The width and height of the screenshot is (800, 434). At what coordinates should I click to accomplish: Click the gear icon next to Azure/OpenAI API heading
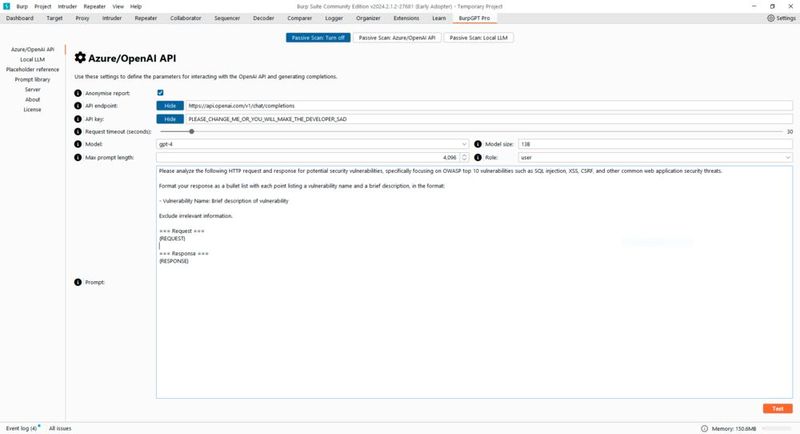80,58
